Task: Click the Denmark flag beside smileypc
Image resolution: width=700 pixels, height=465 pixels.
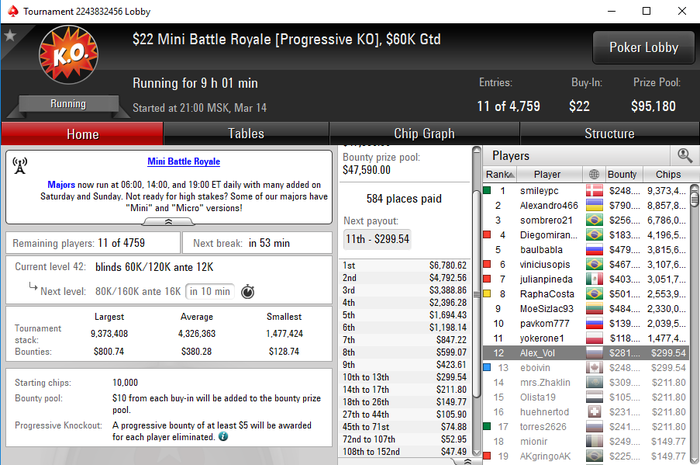Action: (x=594, y=191)
